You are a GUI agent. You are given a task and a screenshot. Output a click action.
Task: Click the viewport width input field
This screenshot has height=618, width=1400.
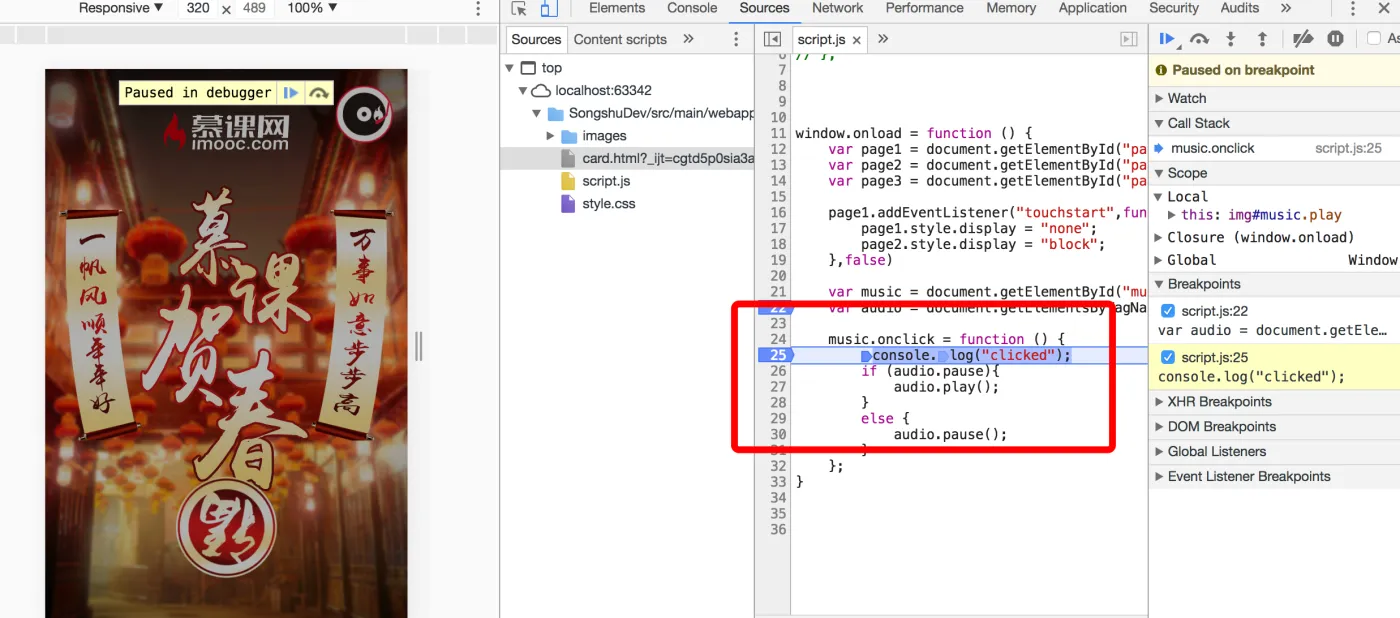tap(198, 8)
